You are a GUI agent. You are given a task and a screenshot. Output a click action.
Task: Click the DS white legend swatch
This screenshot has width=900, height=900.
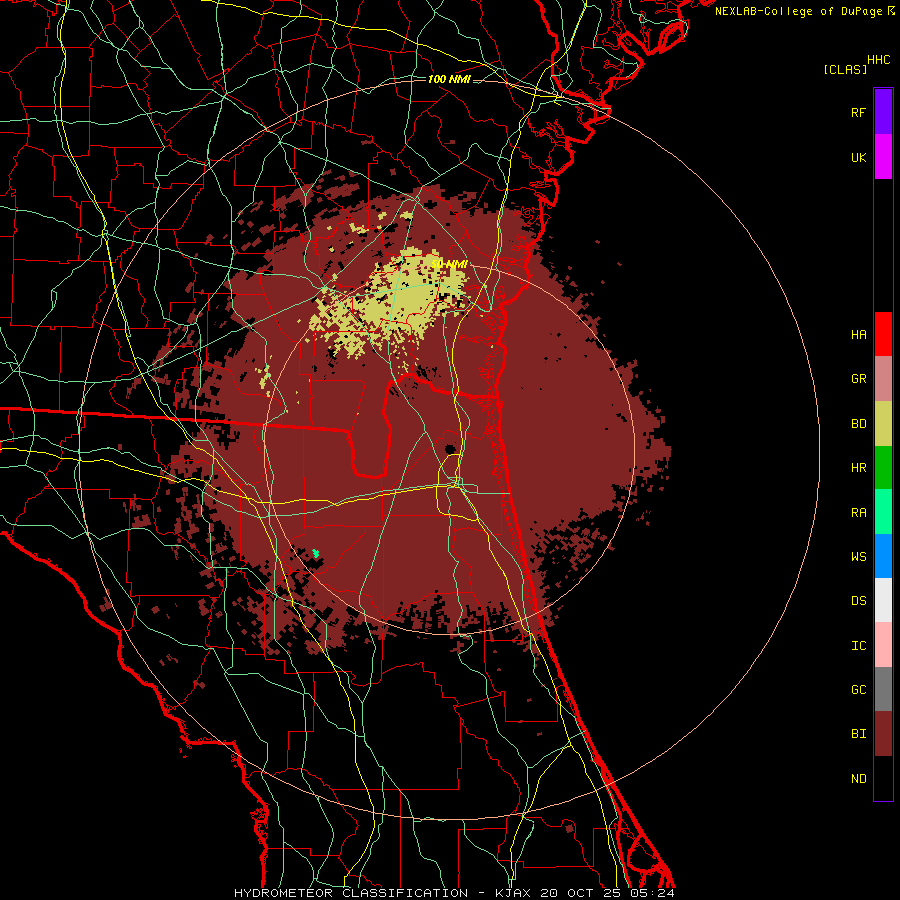pyautogui.click(x=883, y=600)
